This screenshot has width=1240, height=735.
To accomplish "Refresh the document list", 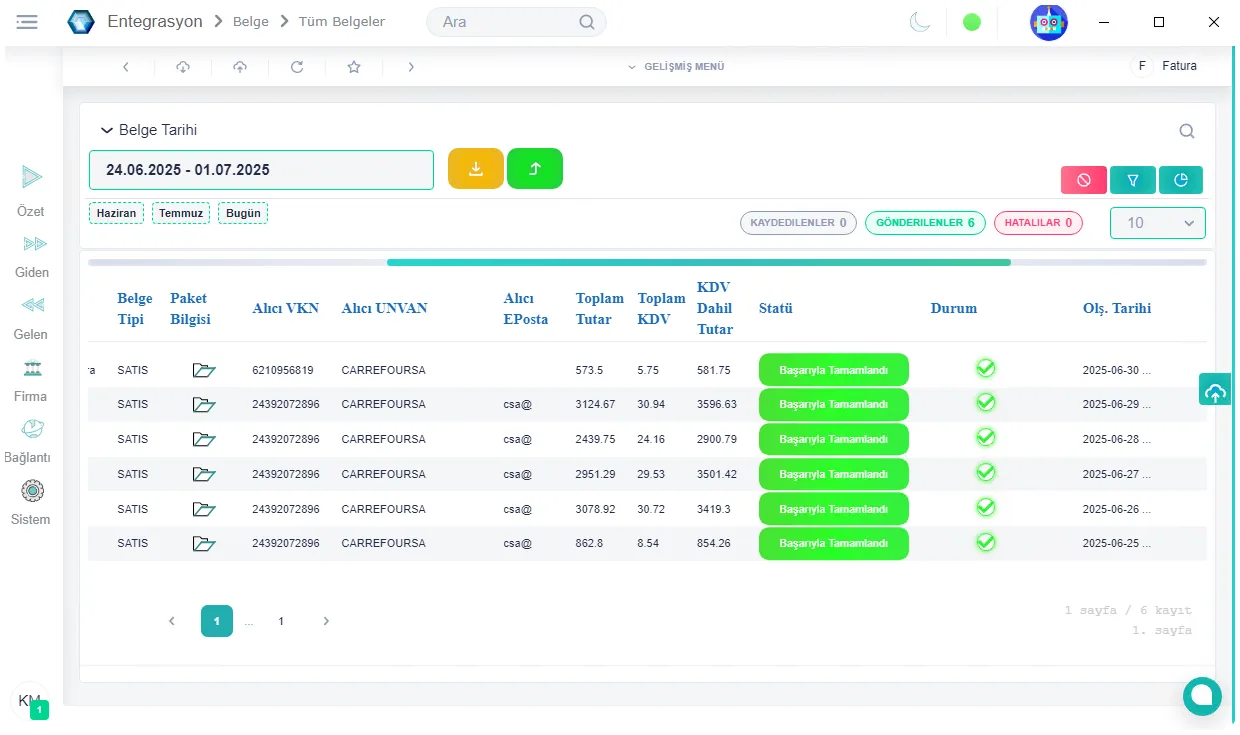I will point(297,67).
